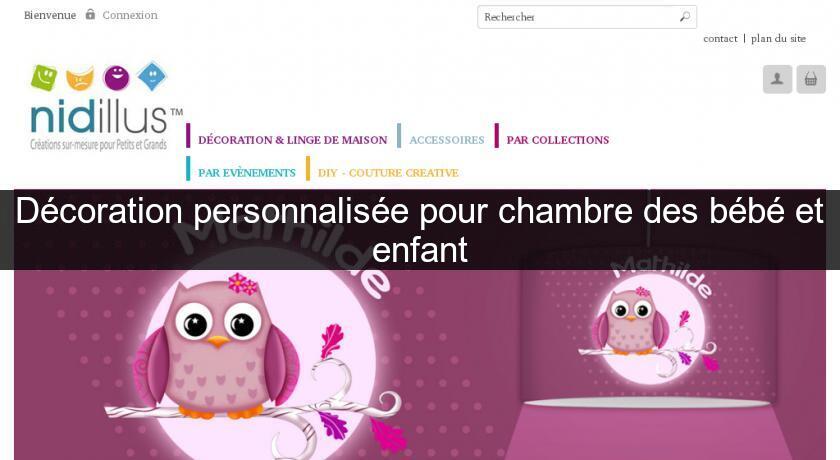Open the plan du site link
The image size is (840, 460).
[778, 39]
